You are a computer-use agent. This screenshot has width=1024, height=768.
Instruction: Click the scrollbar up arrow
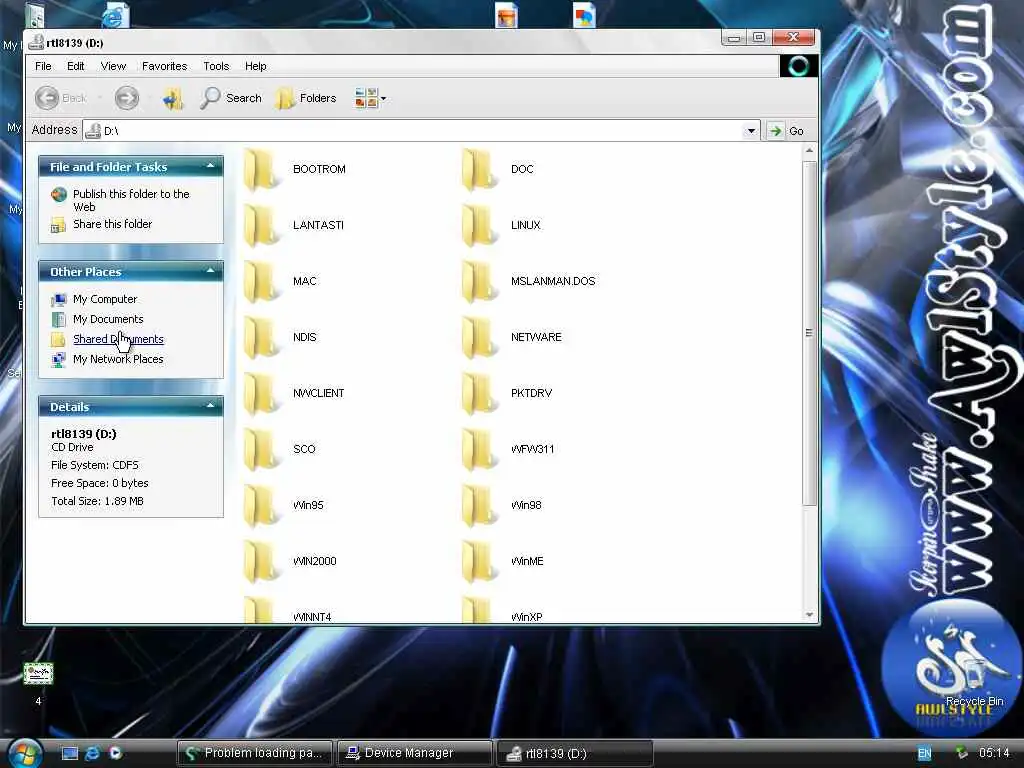pyautogui.click(x=809, y=151)
